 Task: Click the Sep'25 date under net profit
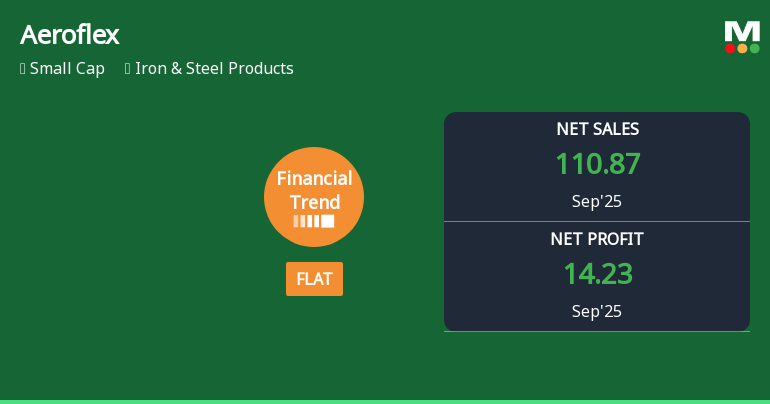coord(597,311)
